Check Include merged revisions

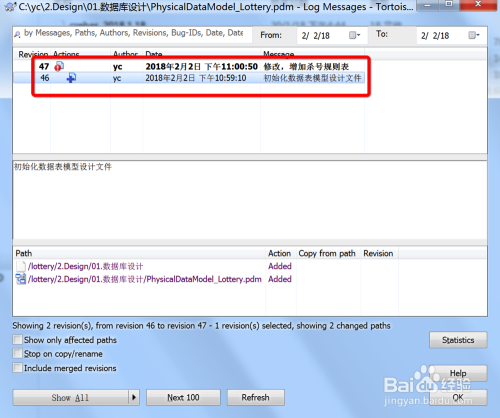coord(17,368)
